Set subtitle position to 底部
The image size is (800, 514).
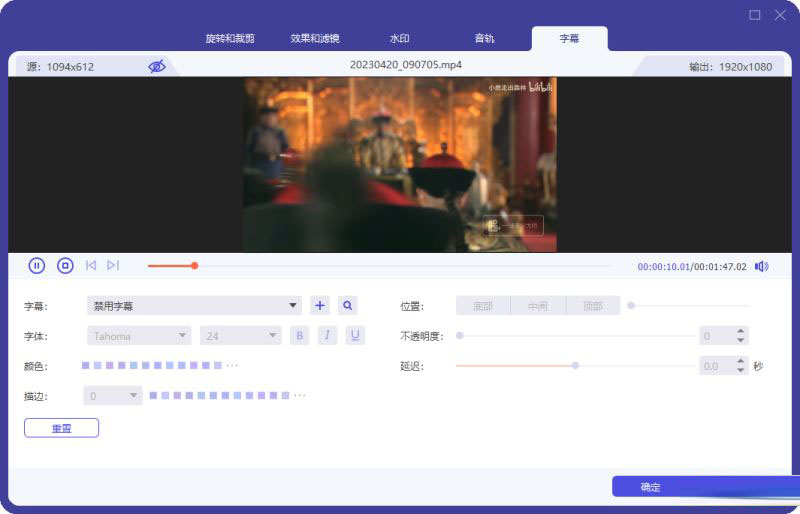(x=483, y=306)
